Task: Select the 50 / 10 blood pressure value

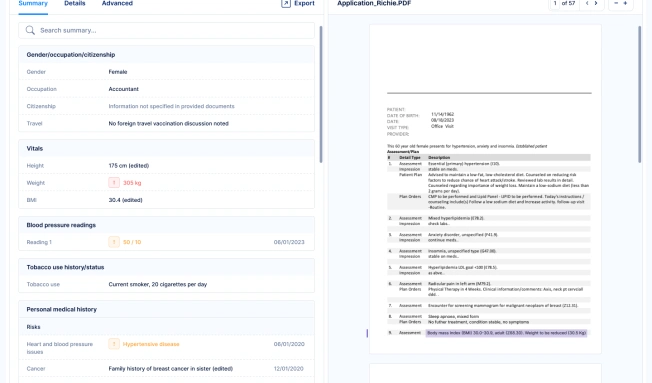Action: (x=132, y=242)
